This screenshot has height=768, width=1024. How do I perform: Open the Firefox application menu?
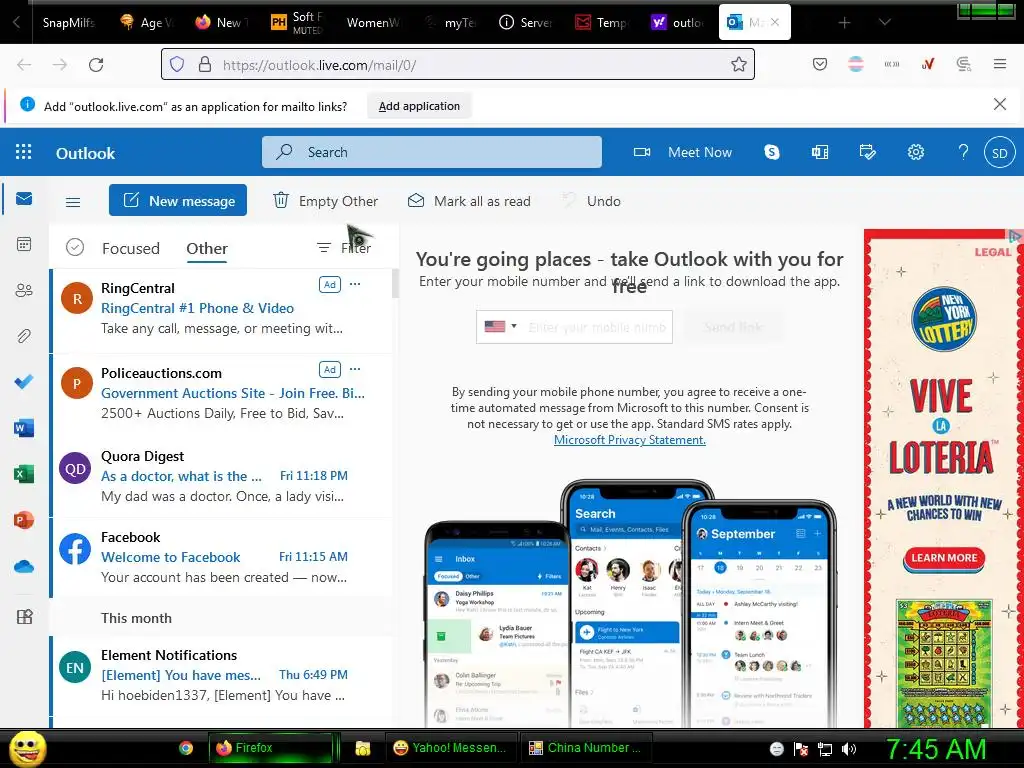point(1000,64)
